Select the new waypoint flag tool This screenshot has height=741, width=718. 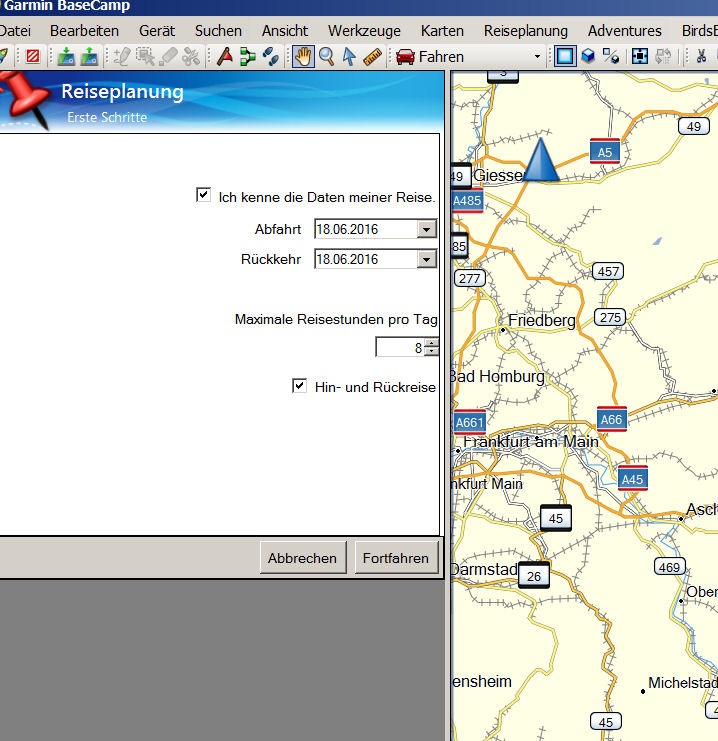225,57
